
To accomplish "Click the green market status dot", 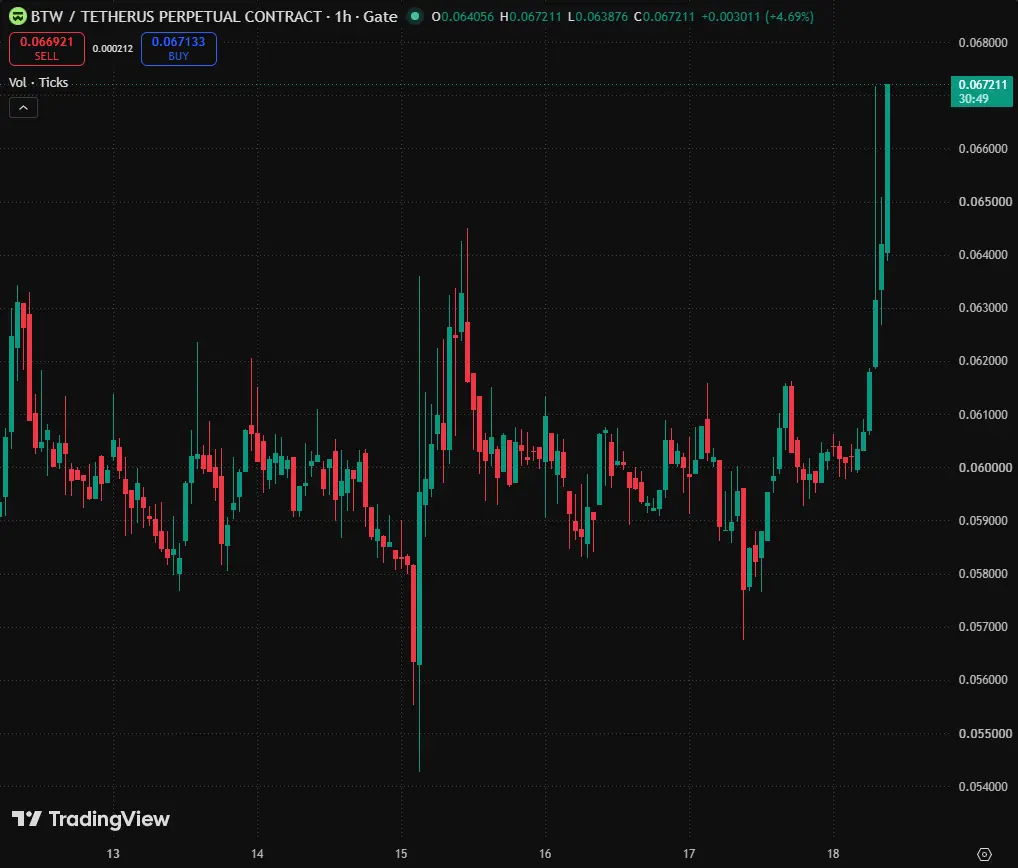I will 415,16.
